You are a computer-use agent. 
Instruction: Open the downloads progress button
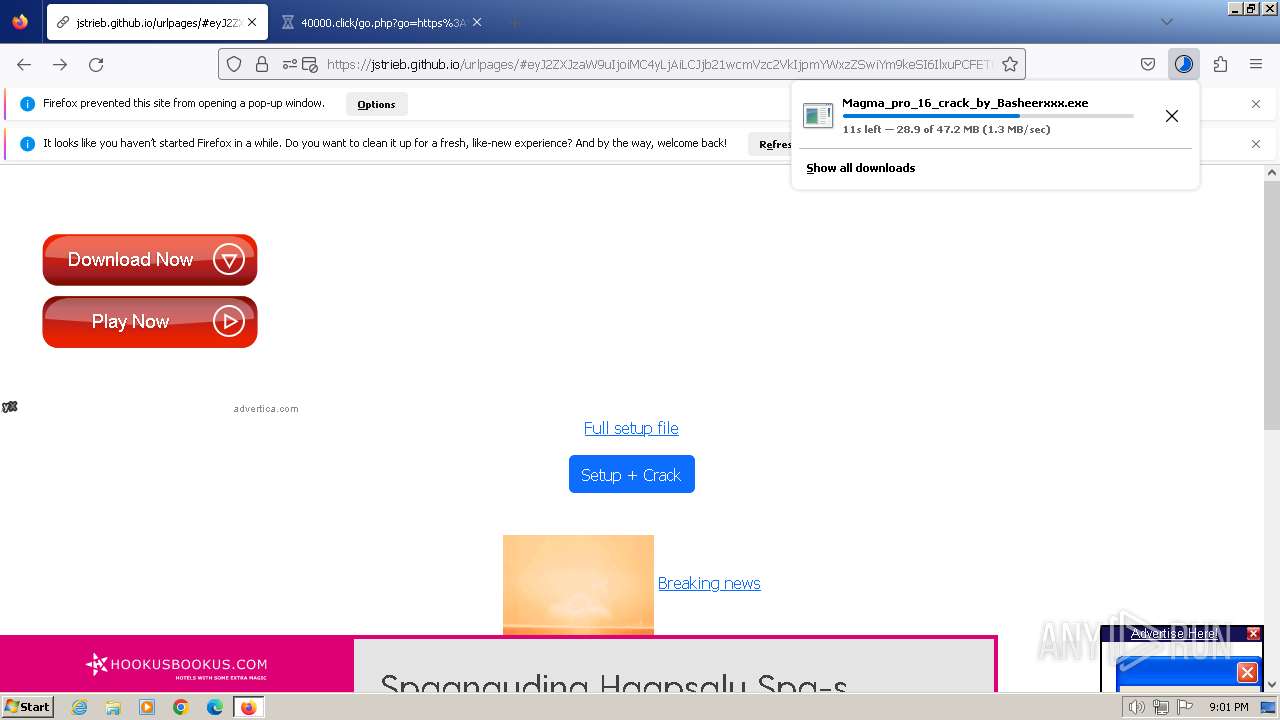(1184, 64)
